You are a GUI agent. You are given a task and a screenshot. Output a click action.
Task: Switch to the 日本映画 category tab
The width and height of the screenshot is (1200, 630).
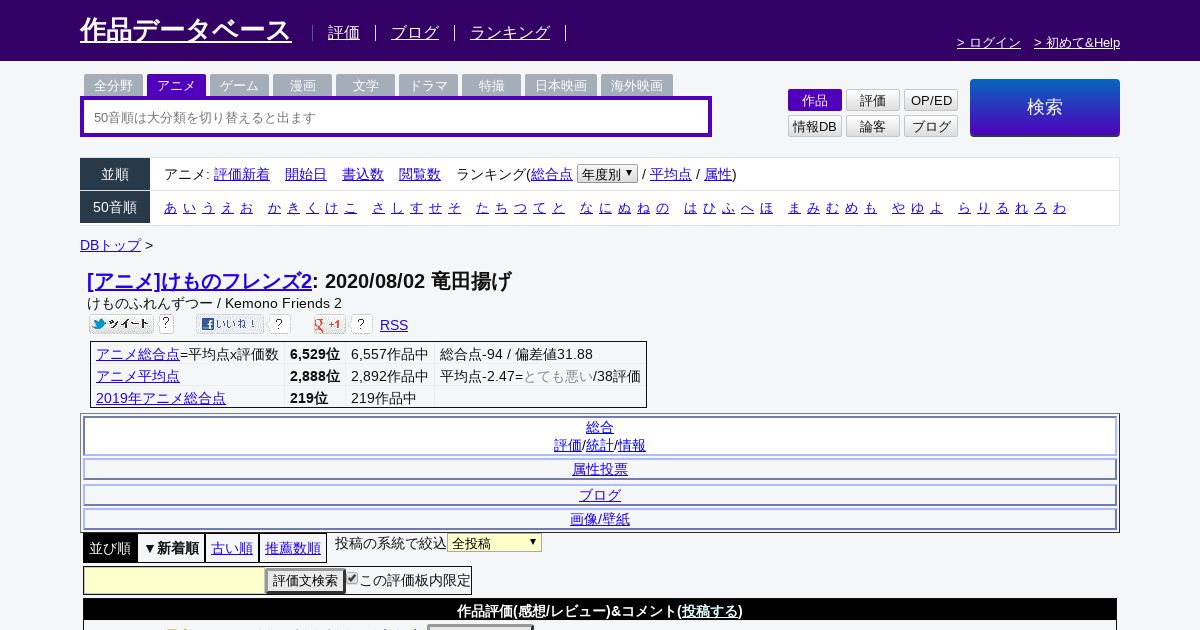(x=560, y=85)
